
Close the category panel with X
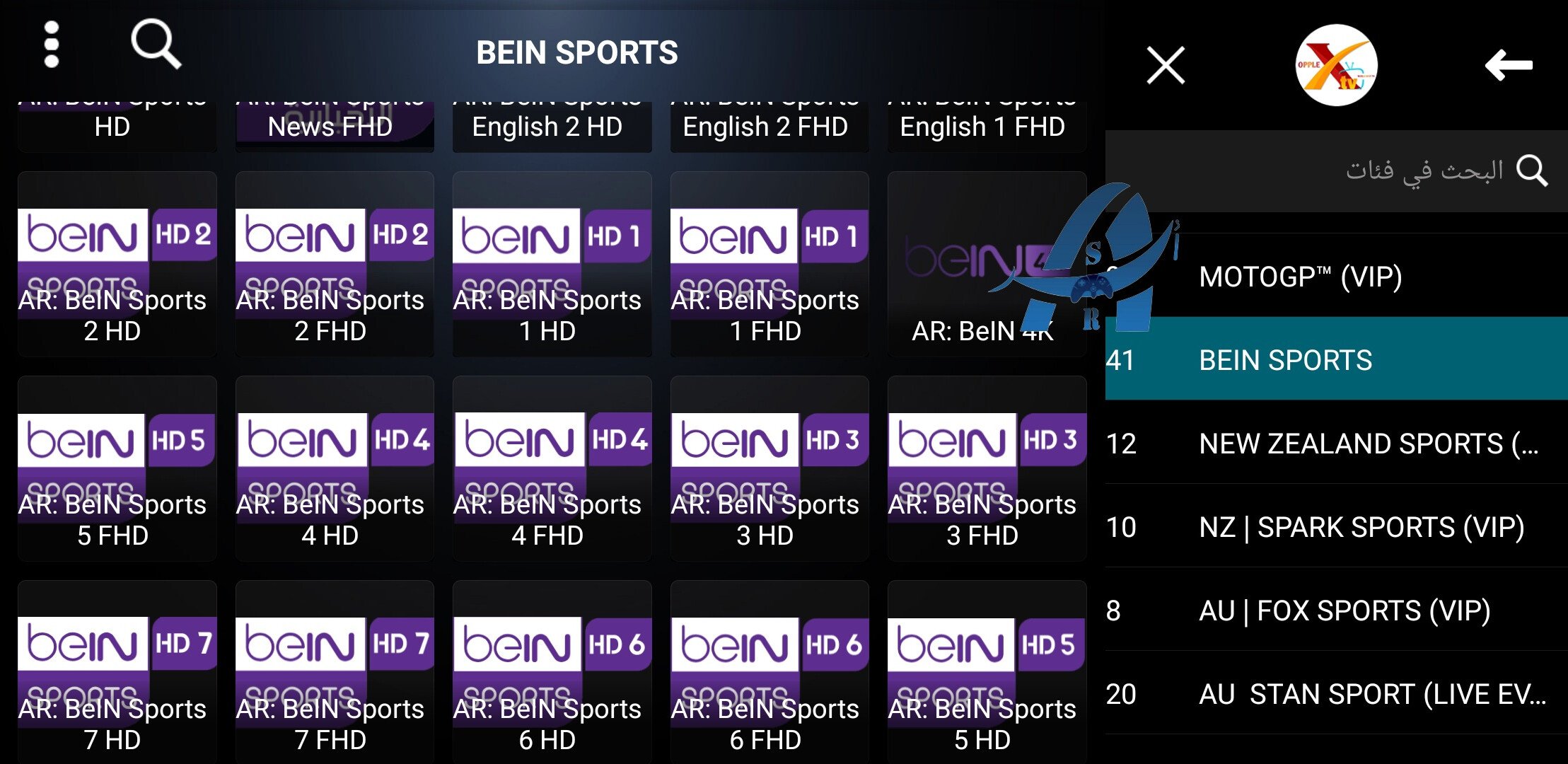tap(1165, 65)
